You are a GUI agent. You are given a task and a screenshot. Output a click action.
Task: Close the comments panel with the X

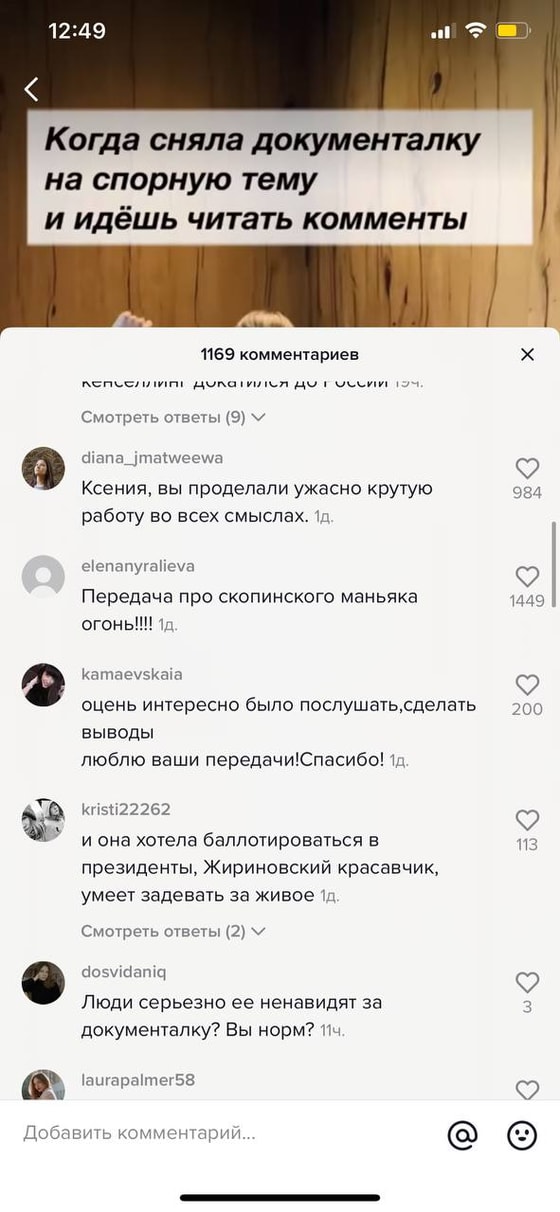click(528, 354)
